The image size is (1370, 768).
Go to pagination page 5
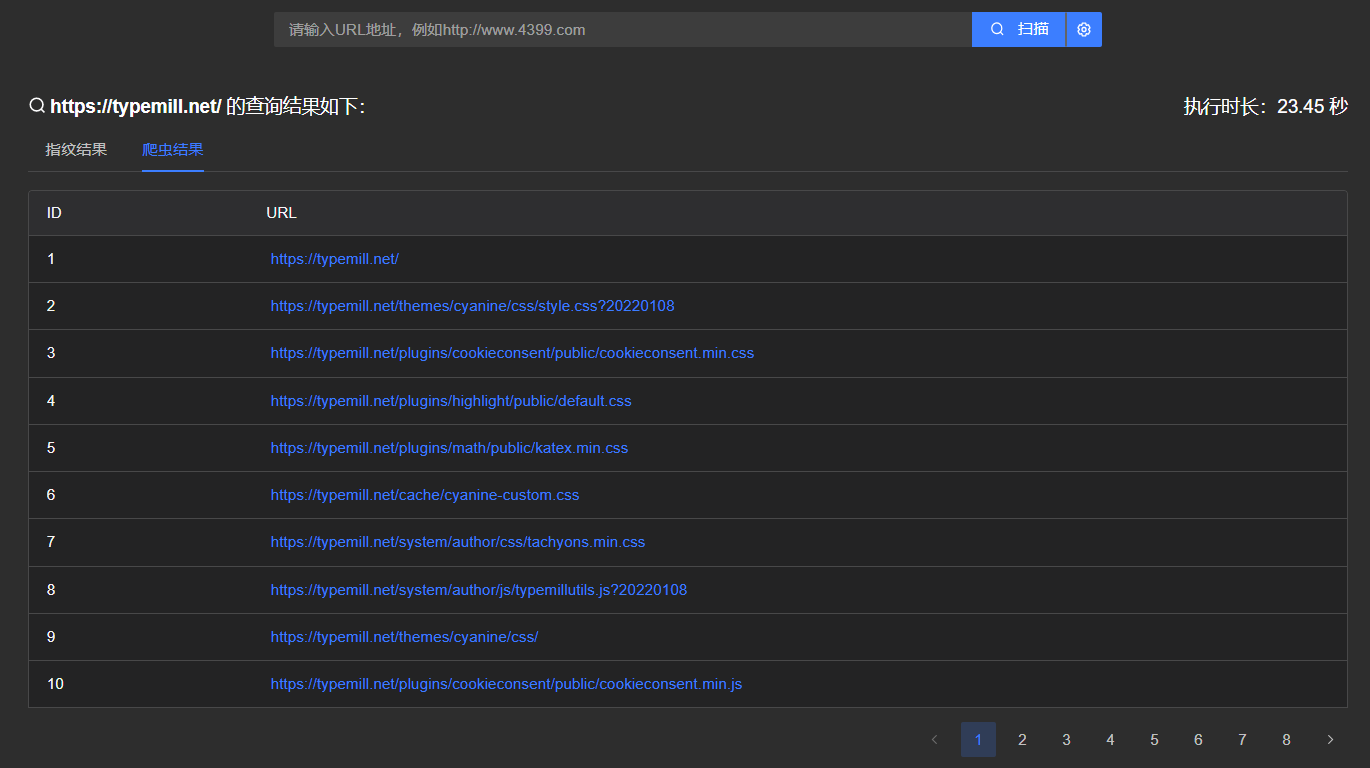1154,740
